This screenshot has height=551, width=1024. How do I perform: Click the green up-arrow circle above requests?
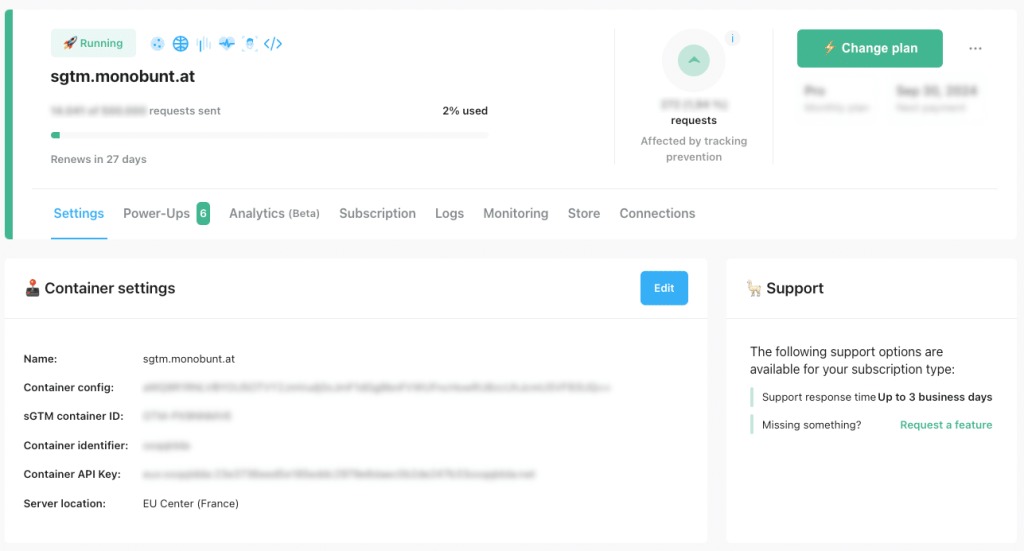click(694, 60)
